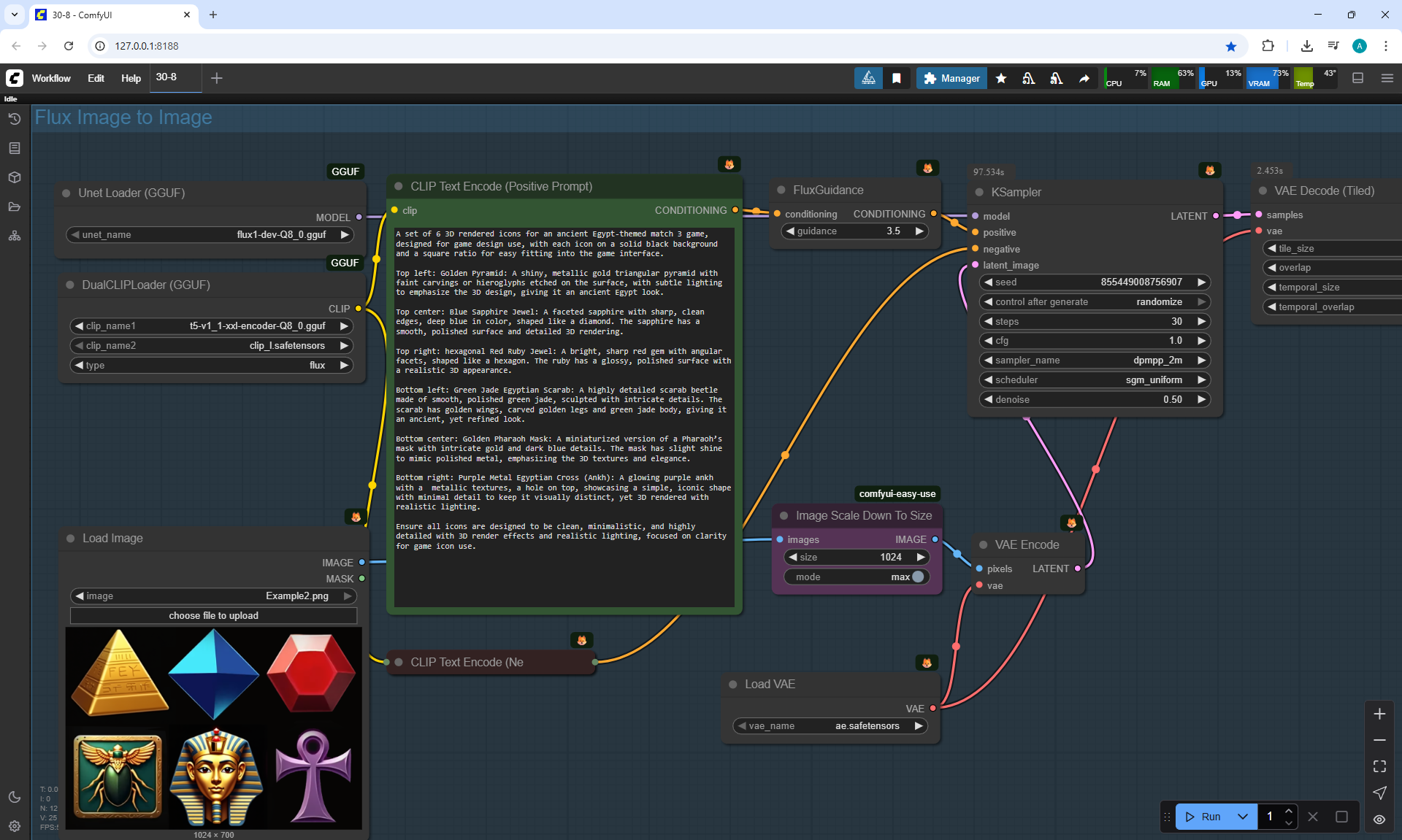Open the sampler_name dpmpp_2m dropdown
Viewport: 1402px width, 840px height.
point(1094,361)
